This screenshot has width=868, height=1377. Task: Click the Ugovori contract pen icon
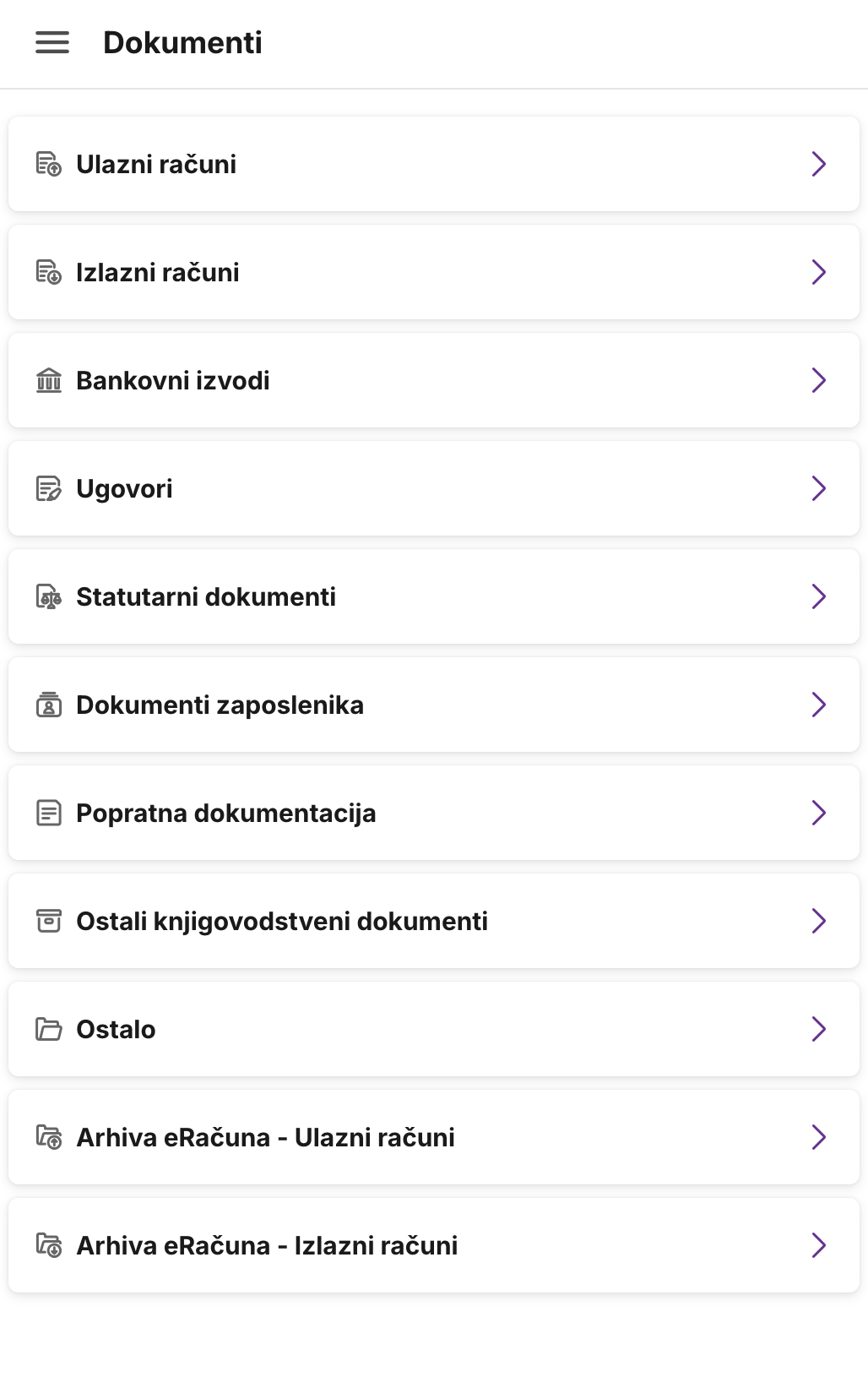[48, 488]
